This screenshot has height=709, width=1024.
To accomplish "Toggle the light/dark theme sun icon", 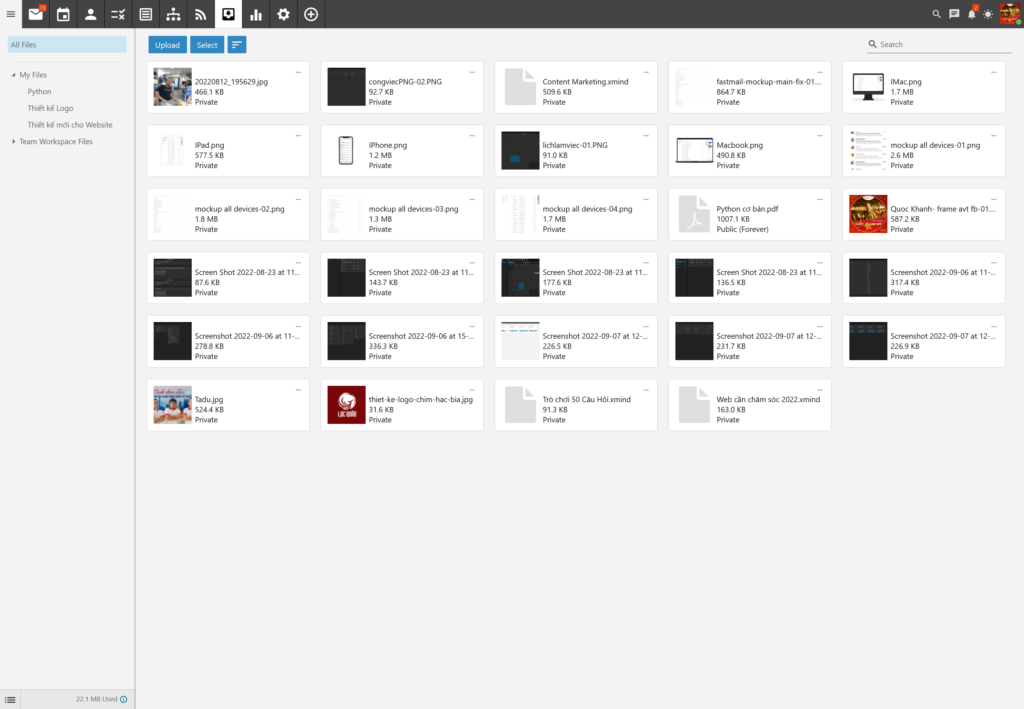I will coord(988,14).
